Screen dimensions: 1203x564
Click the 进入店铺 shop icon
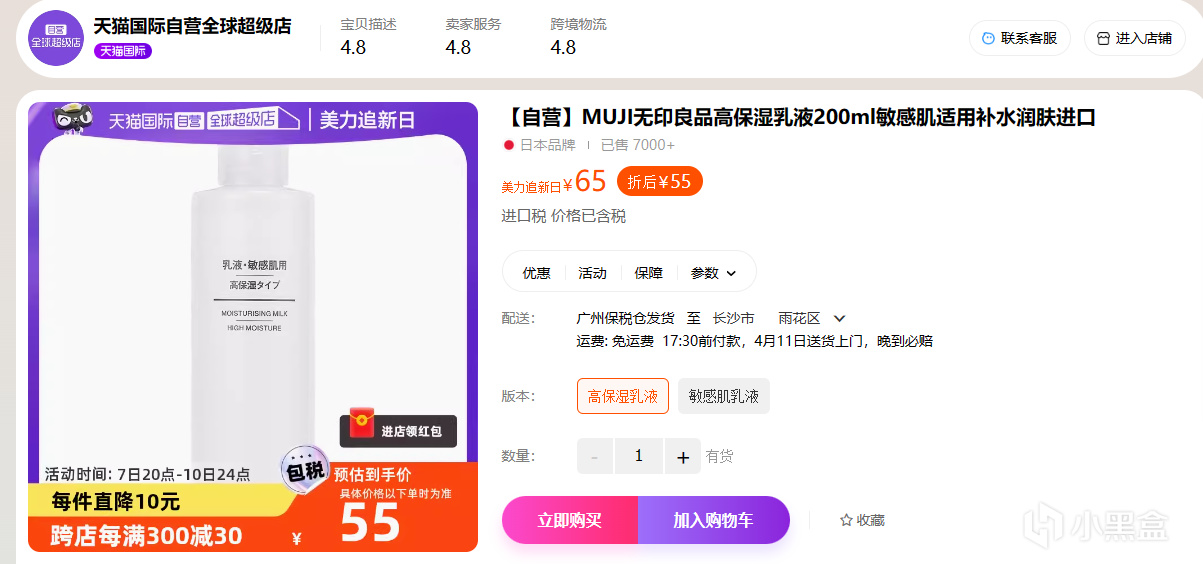point(1103,38)
